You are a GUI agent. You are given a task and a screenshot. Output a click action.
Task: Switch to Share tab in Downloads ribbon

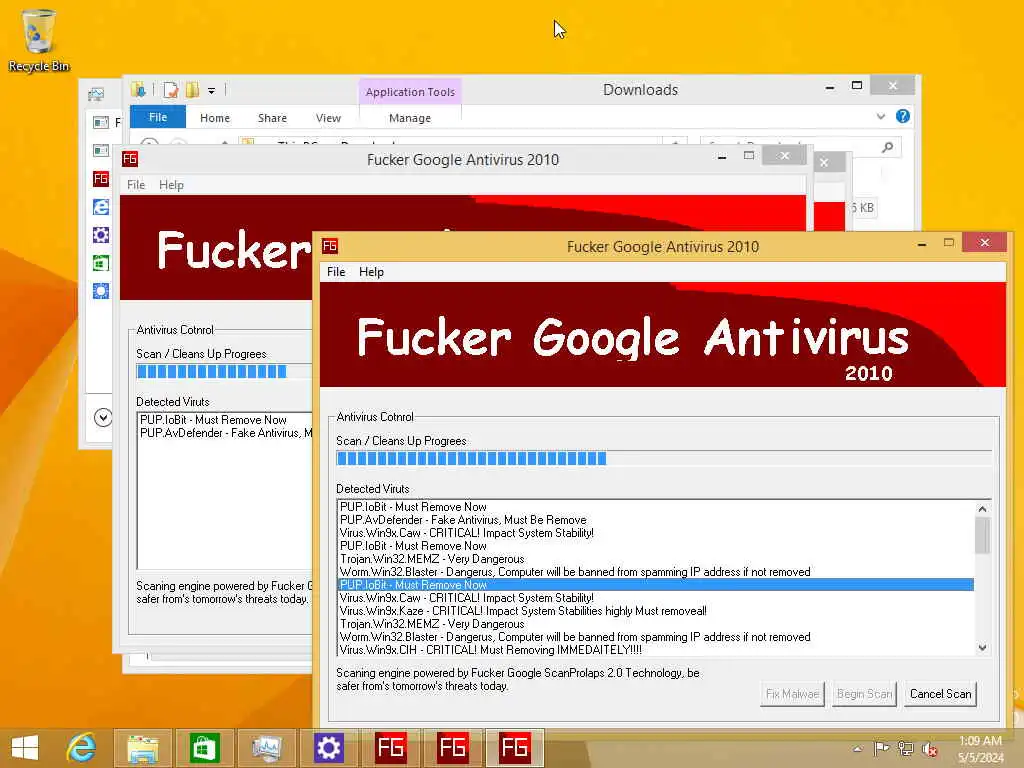(x=272, y=118)
